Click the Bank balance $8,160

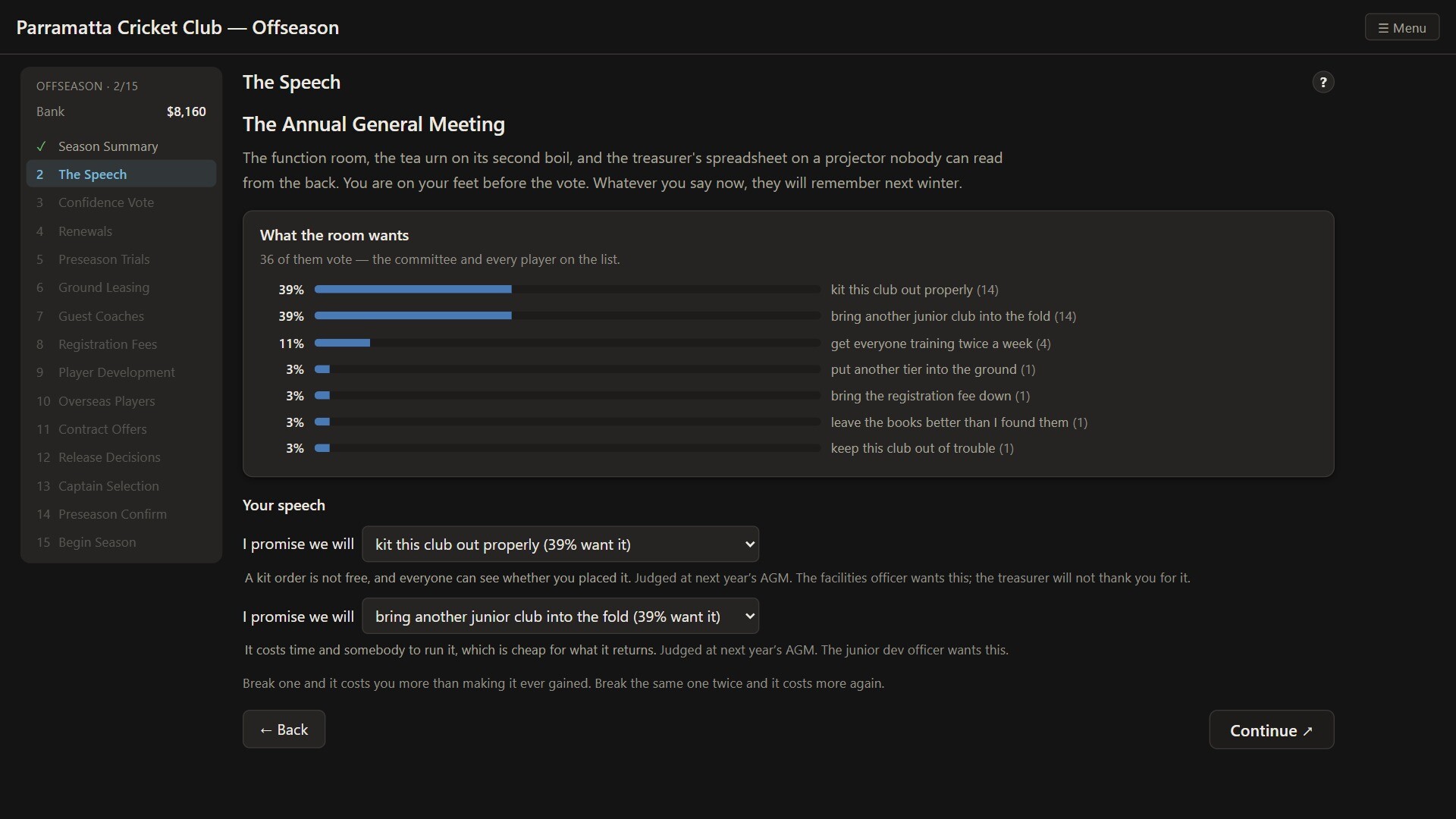point(186,111)
